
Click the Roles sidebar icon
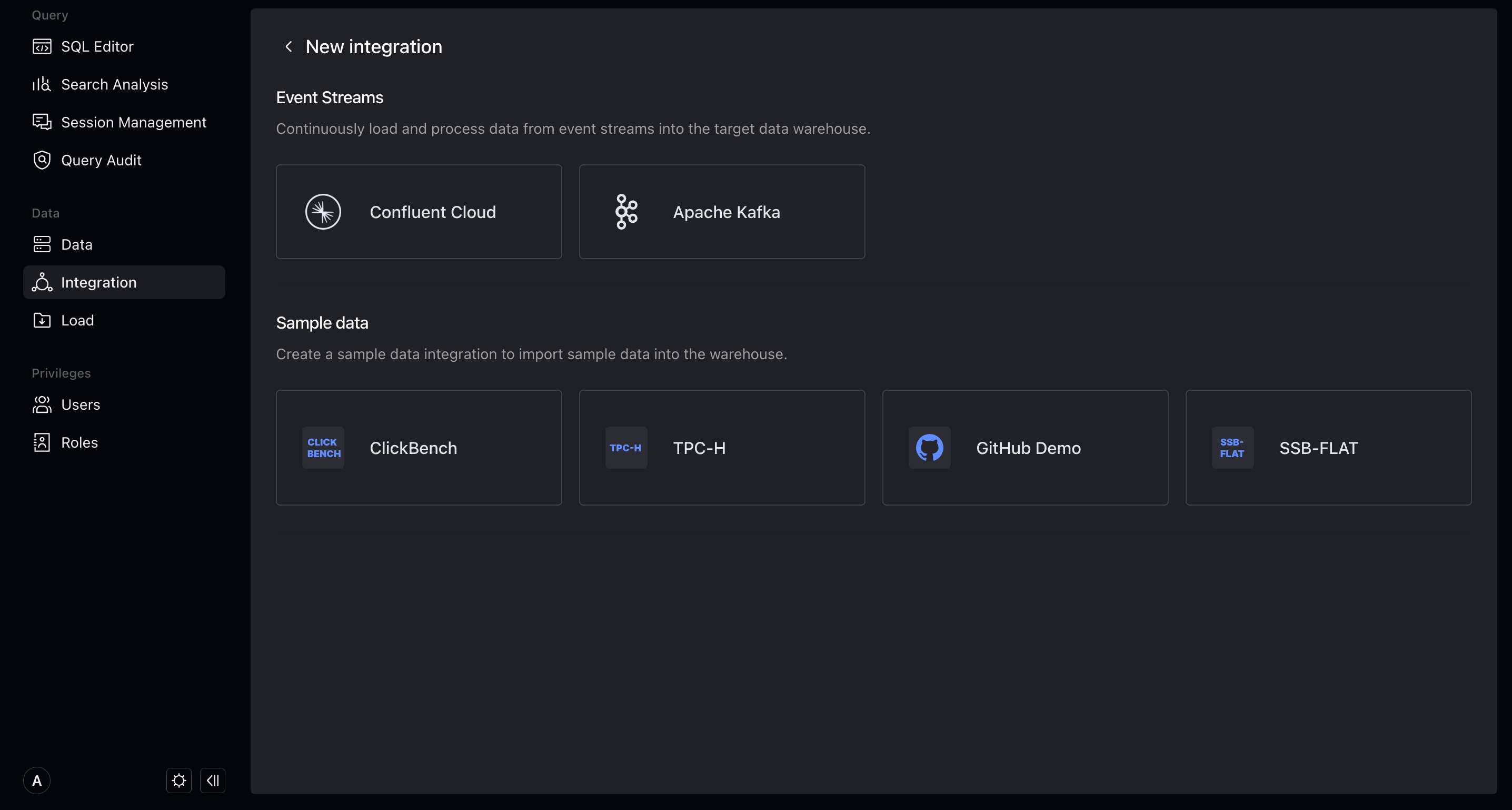point(42,442)
